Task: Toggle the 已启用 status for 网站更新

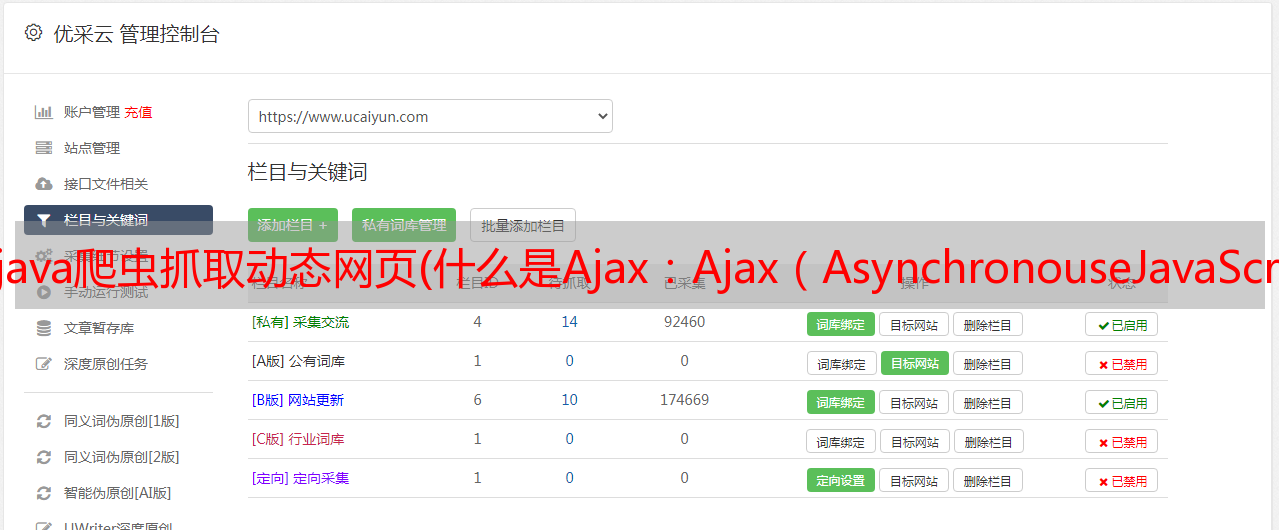Action: point(1121,402)
